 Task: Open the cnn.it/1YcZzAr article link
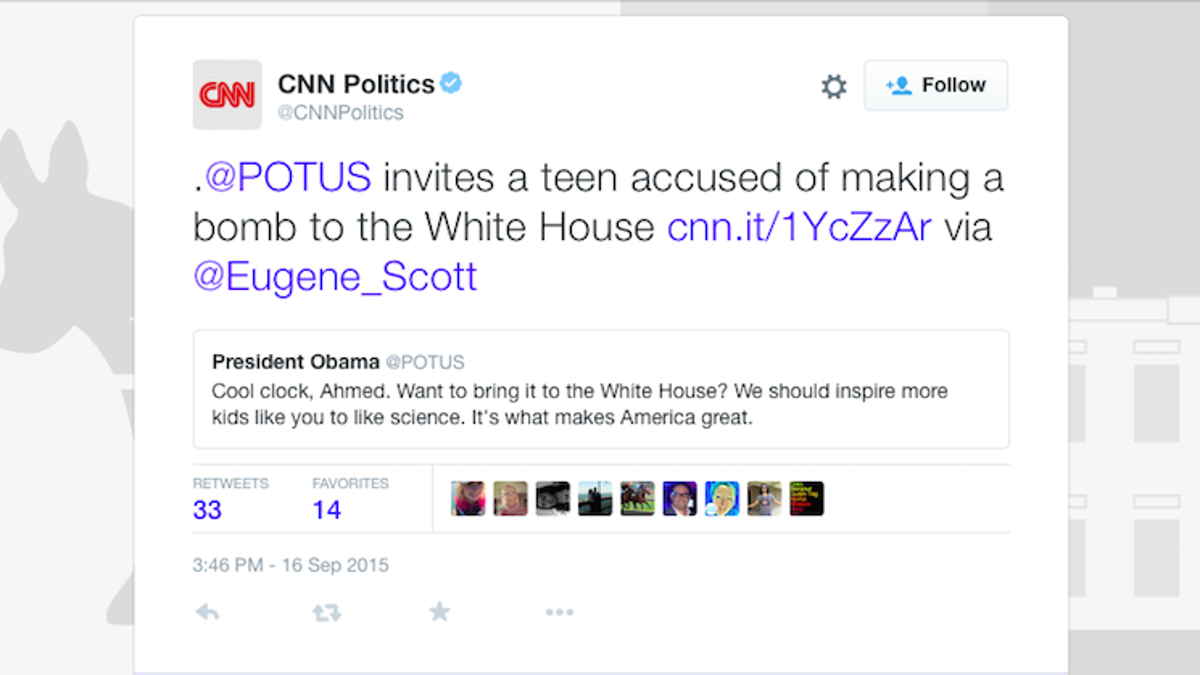pyautogui.click(x=799, y=227)
